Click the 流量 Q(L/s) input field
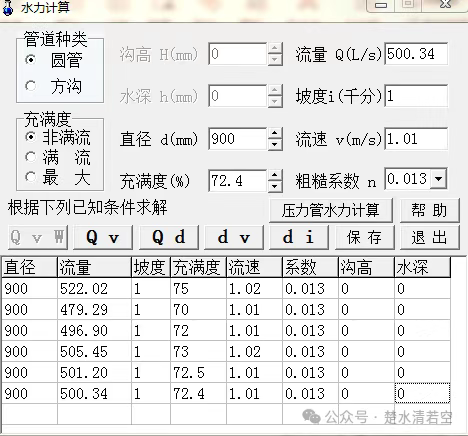This screenshot has height=436, width=468. [x=416, y=54]
